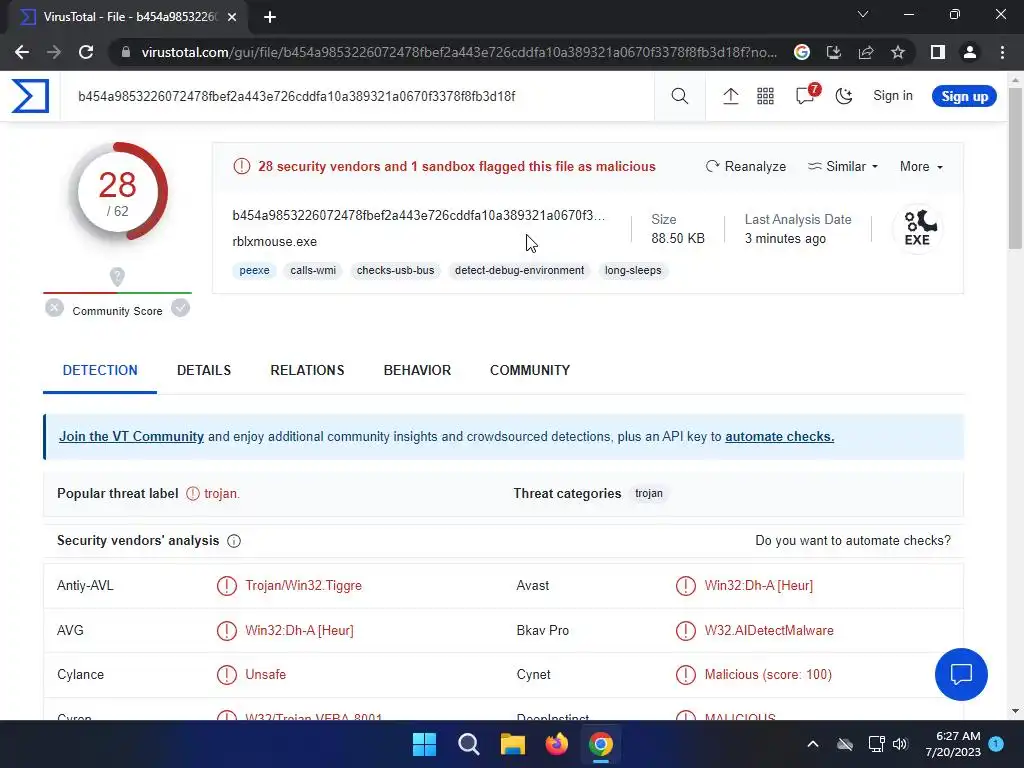Select the checks-usb-bus tag
Screen dimensions: 1024x768
395,270
